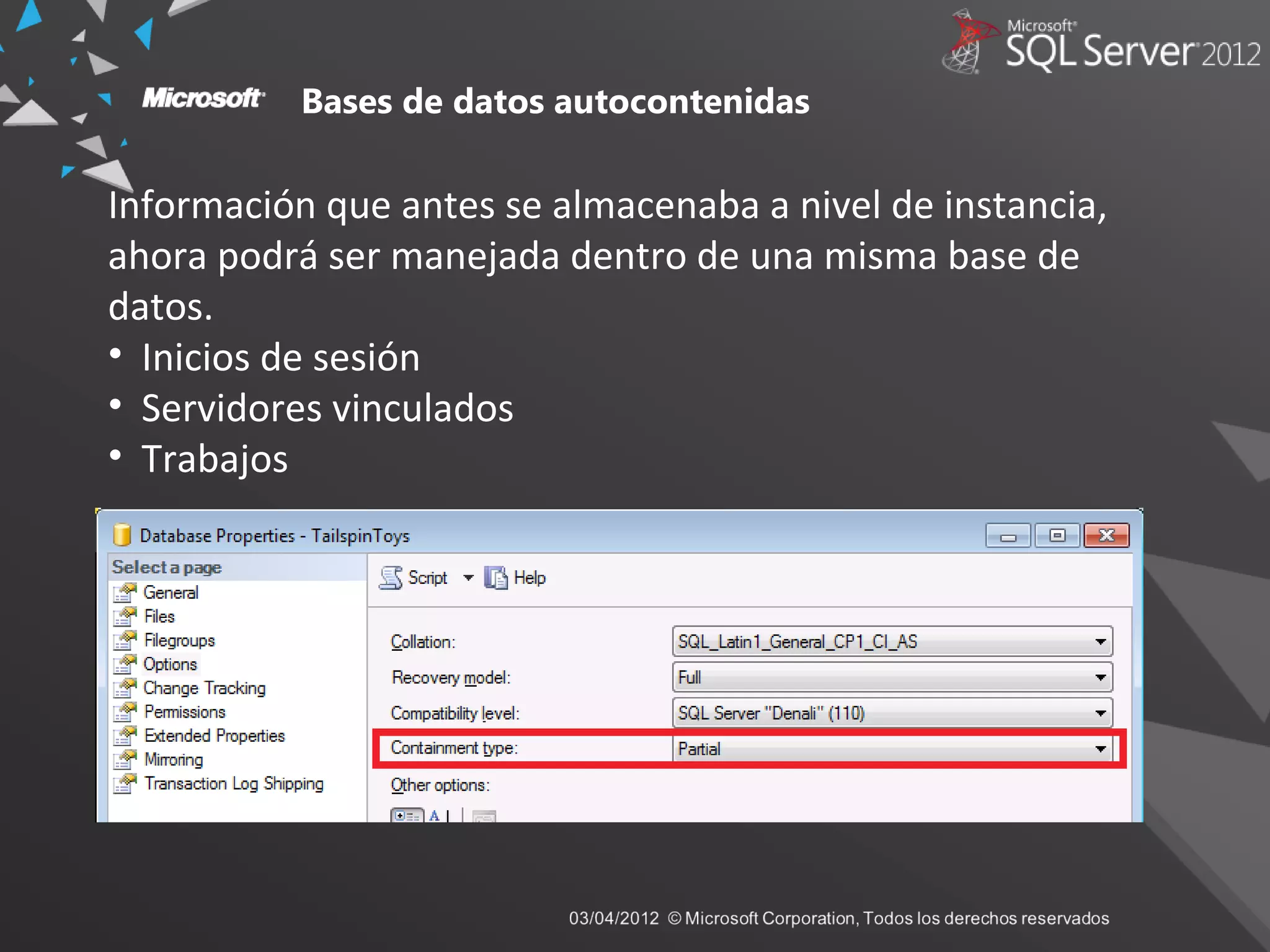Open the Containment type dropdown
Image resolution: width=1270 pixels, height=952 pixels.
pyautogui.click(x=892, y=749)
